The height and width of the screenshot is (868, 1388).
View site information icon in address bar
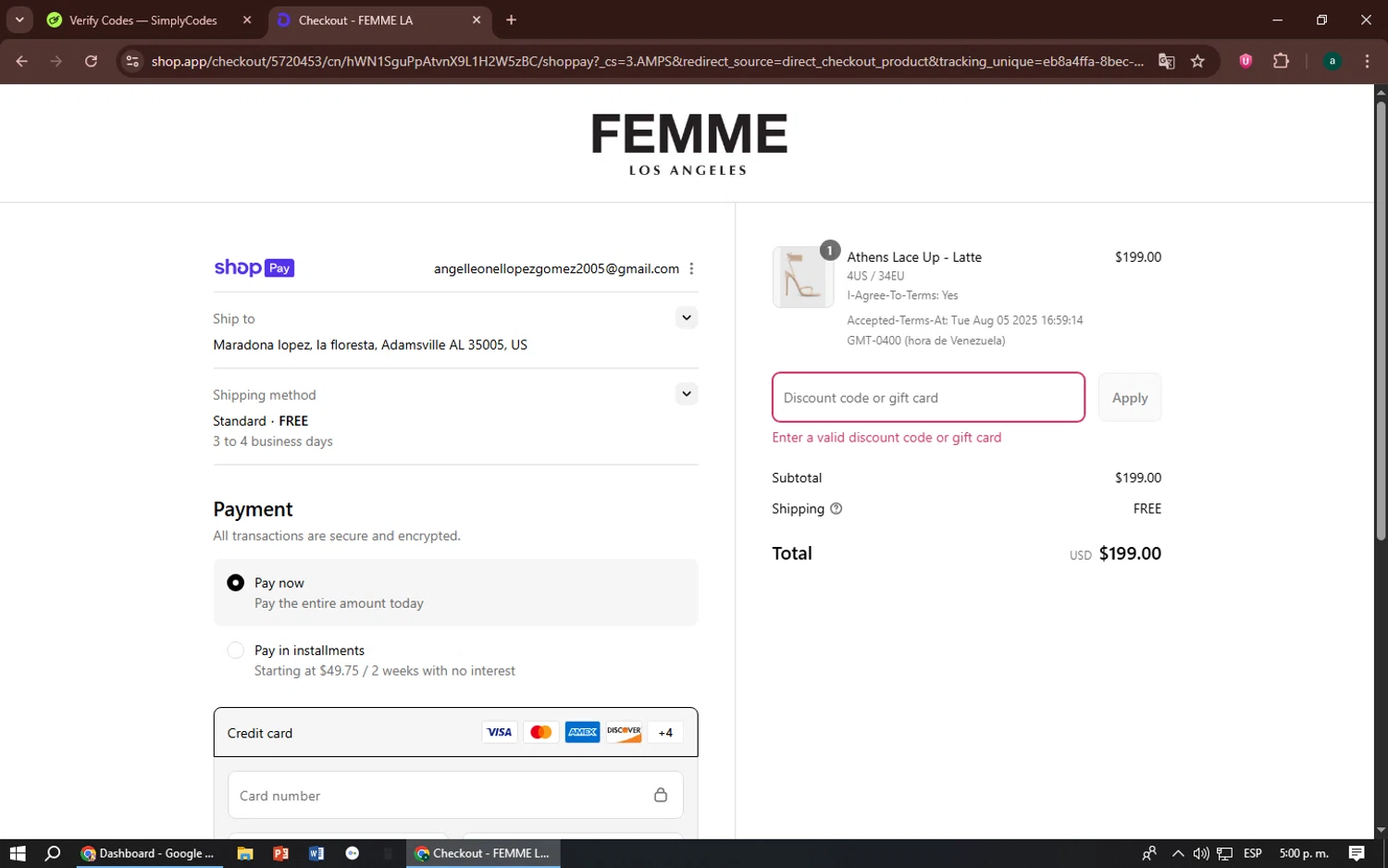pos(132,61)
